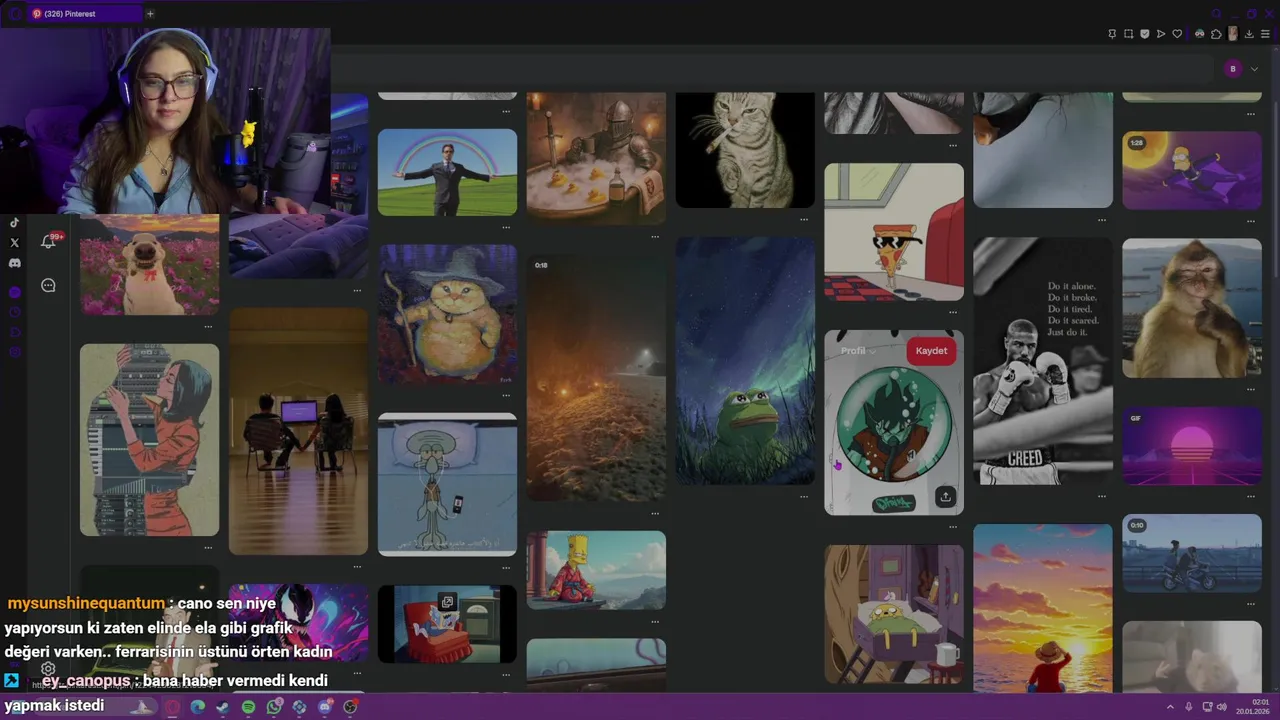Open the Profil board dropdown on pin
The width and height of the screenshot is (1280, 720).
[858, 351]
